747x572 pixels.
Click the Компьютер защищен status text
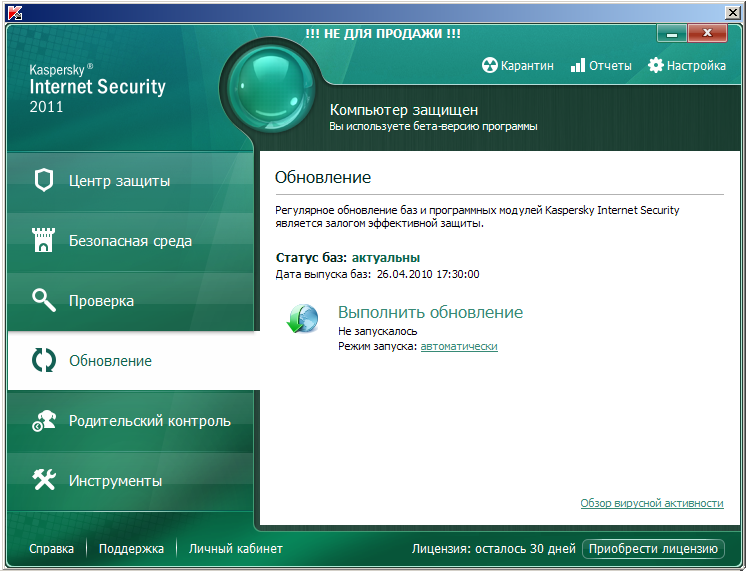404,110
